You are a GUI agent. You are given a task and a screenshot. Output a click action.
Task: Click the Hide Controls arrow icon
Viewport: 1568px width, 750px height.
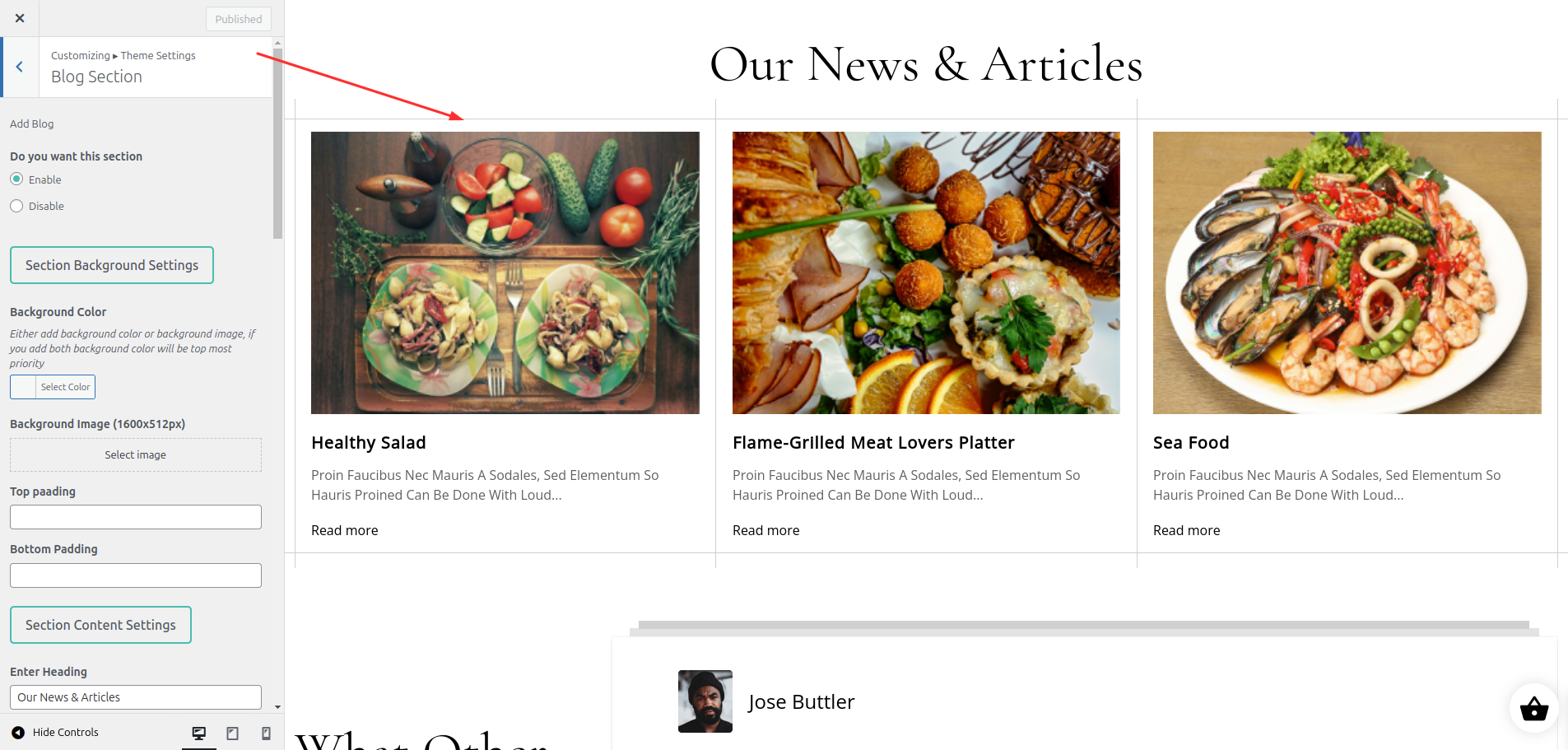[x=18, y=732]
